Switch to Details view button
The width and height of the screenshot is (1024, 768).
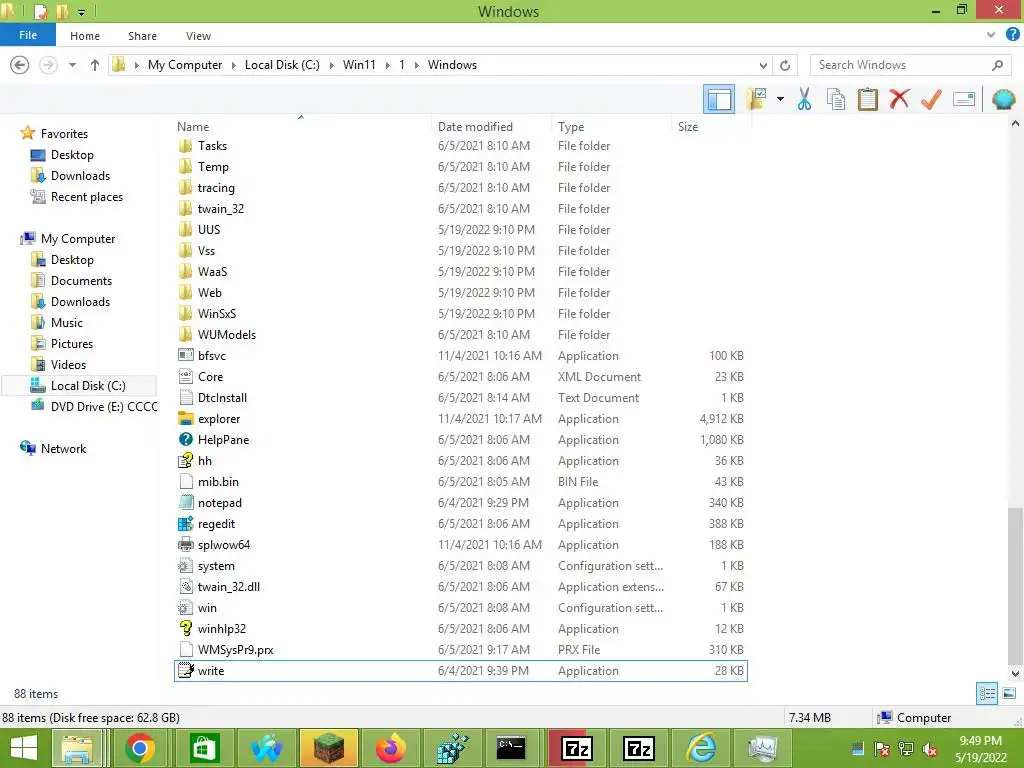(x=987, y=694)
